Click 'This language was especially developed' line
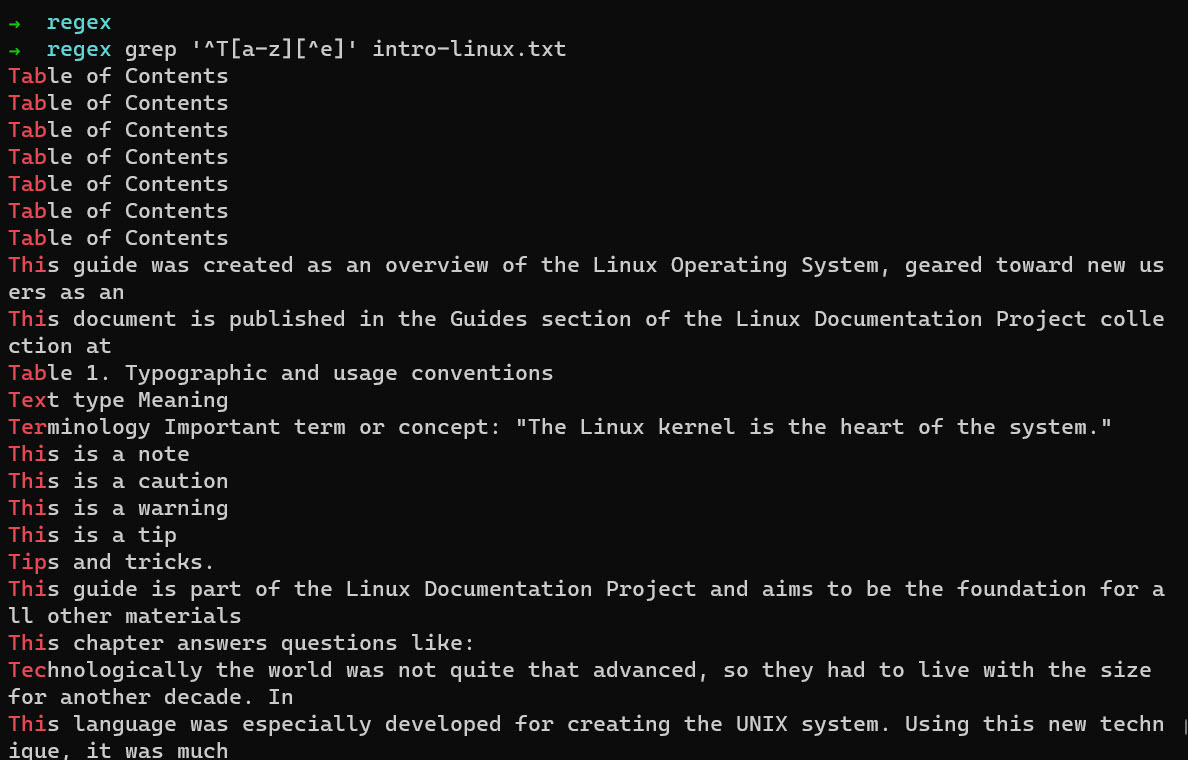The height and width of the screenshot is (760, 1188). click(x=400, y=724)
